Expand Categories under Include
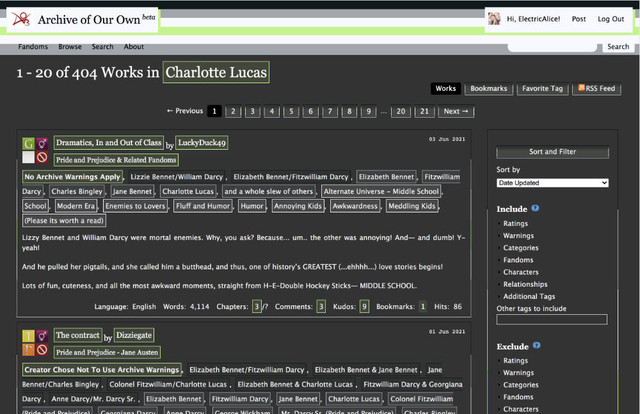The height and width of the screenshot is (414, 640). 520,248
